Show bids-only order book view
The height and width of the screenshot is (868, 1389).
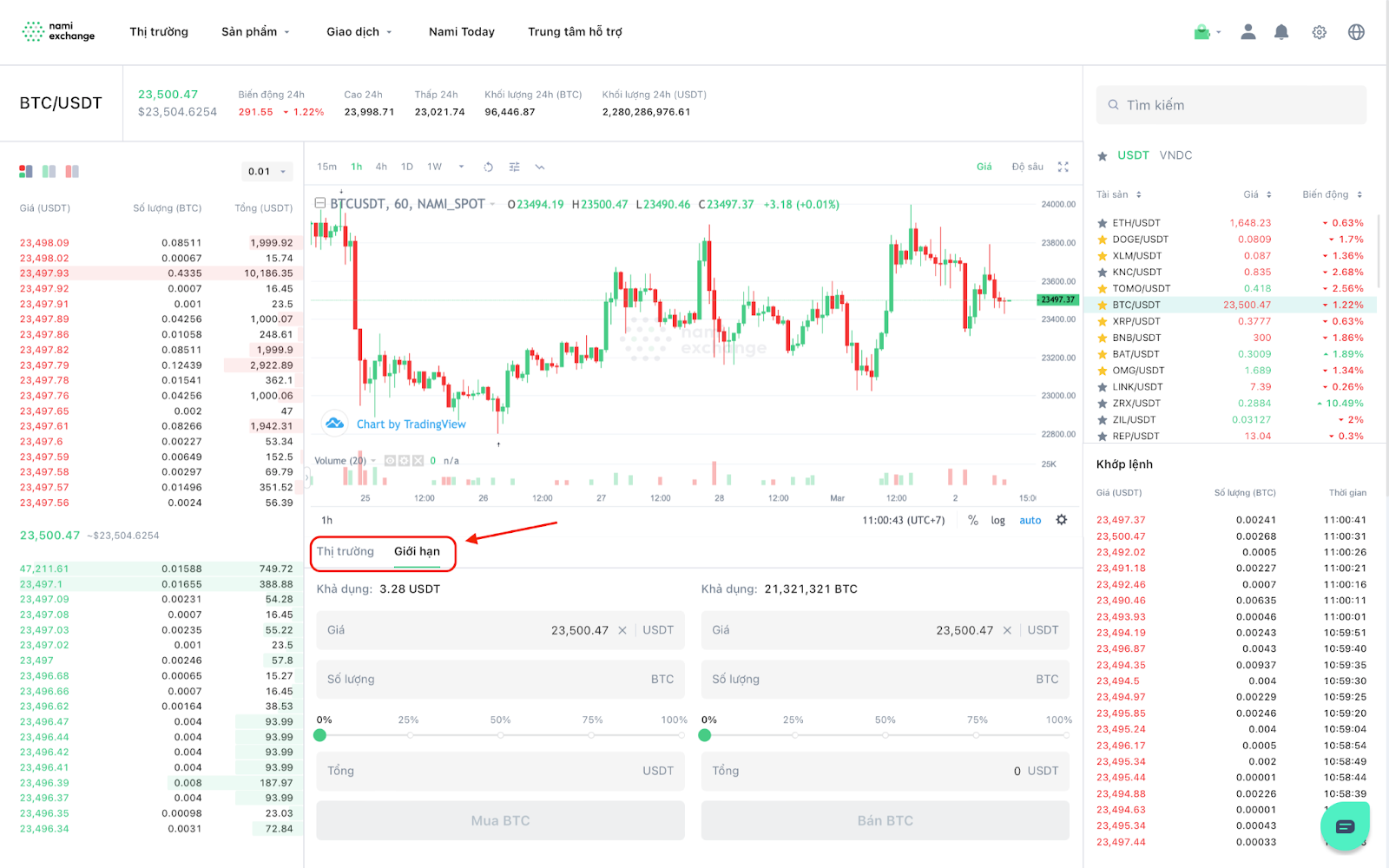pos(49,172)
